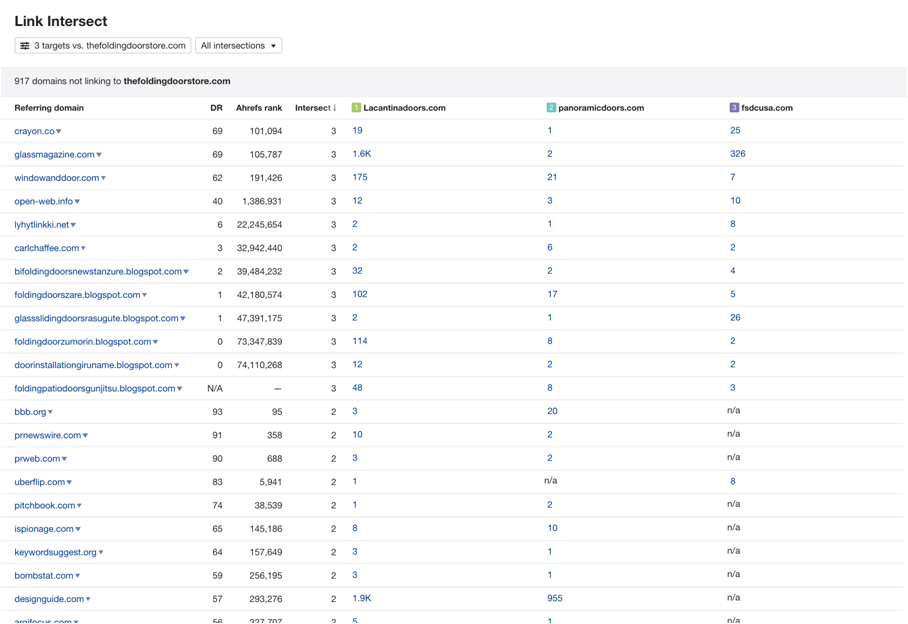Select the N/A DR value for foldingpatiodoorsgunjitsu

point(215,388)
